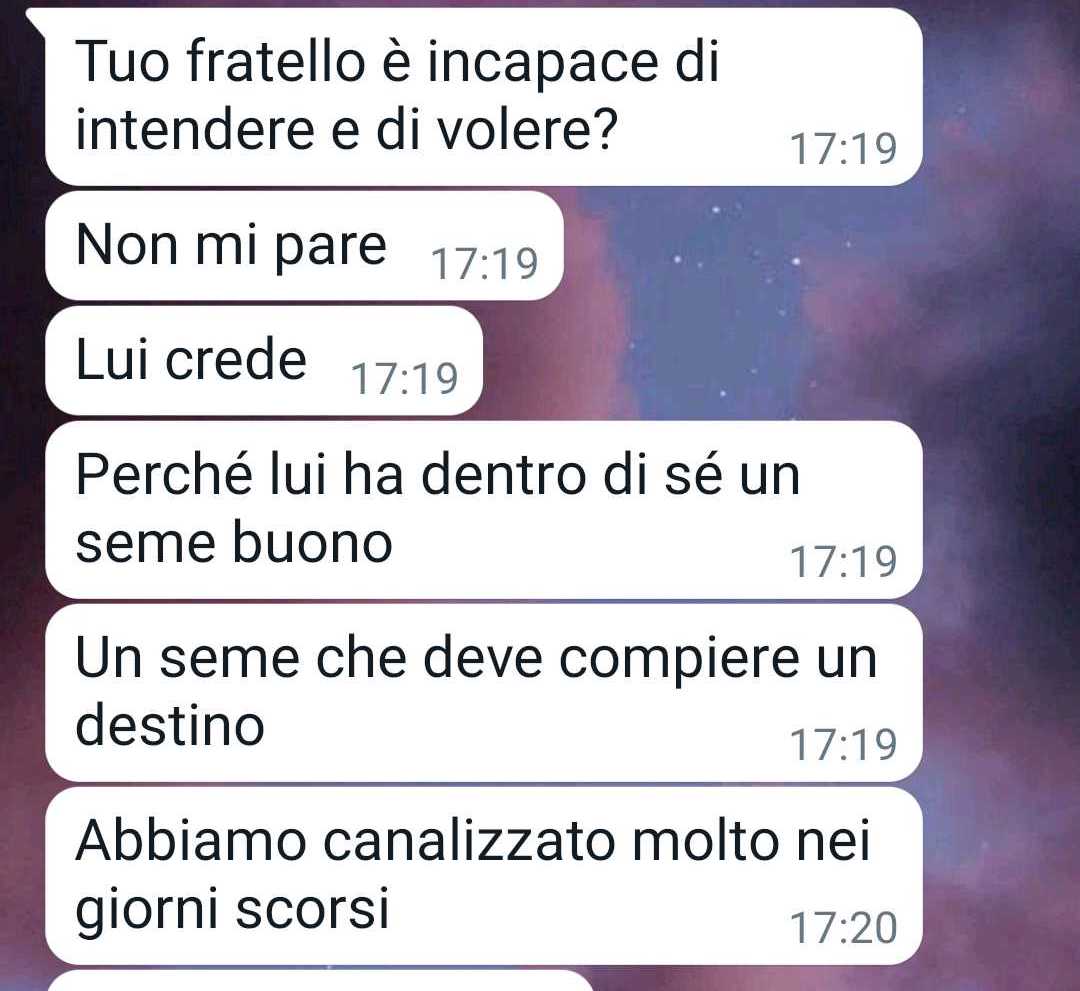Tap the partially visible bubble at bottom

320,981
